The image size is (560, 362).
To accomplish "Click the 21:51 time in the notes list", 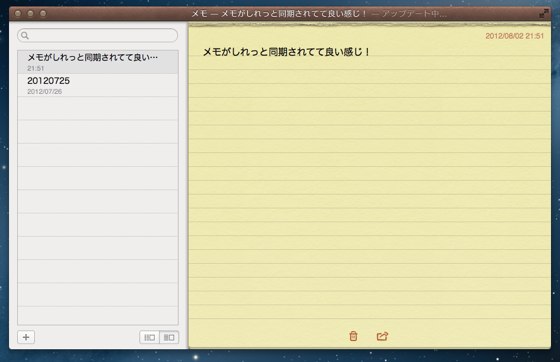I will 36,68.
